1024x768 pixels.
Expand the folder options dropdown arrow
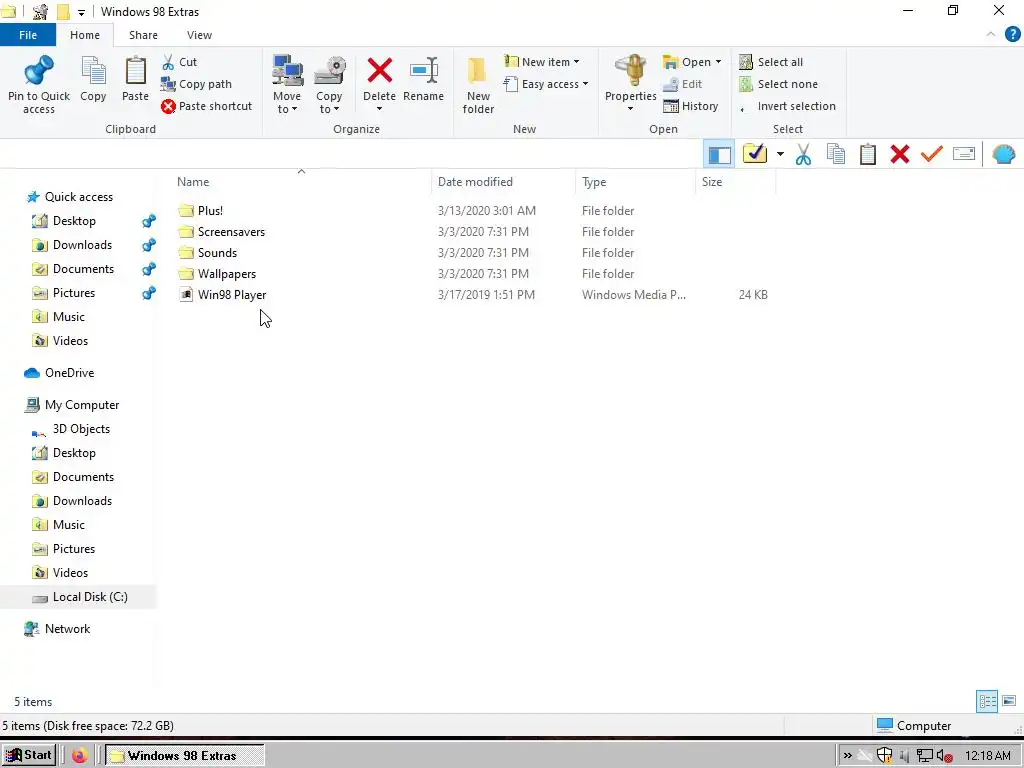pos(780,155)
